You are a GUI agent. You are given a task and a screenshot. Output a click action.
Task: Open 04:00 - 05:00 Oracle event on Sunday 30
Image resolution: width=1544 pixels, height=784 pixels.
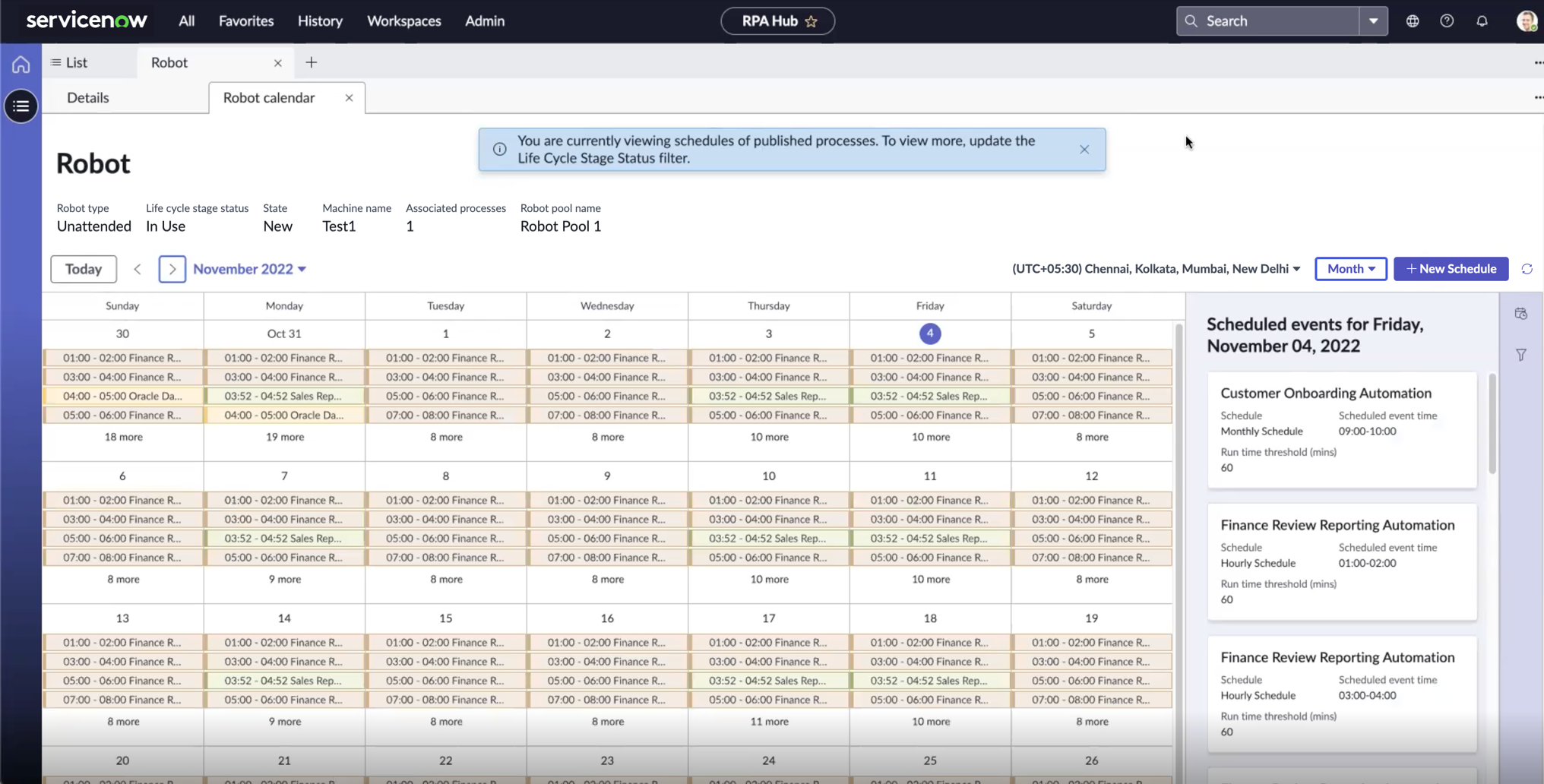(x=123, y=396)
